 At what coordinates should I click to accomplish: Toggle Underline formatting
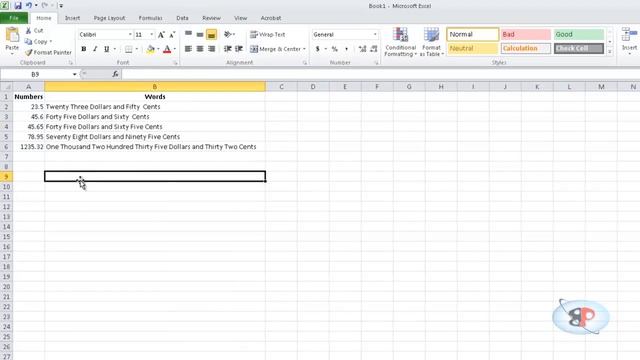[107, 49]
